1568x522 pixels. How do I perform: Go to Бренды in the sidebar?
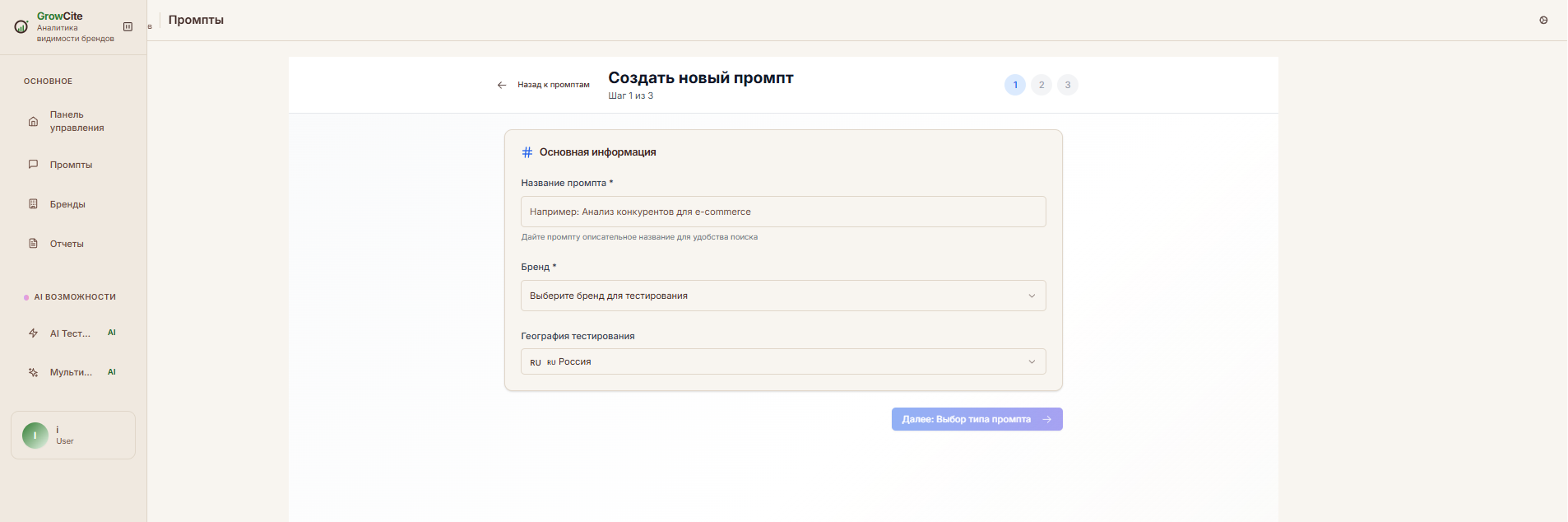coord(67,204)
